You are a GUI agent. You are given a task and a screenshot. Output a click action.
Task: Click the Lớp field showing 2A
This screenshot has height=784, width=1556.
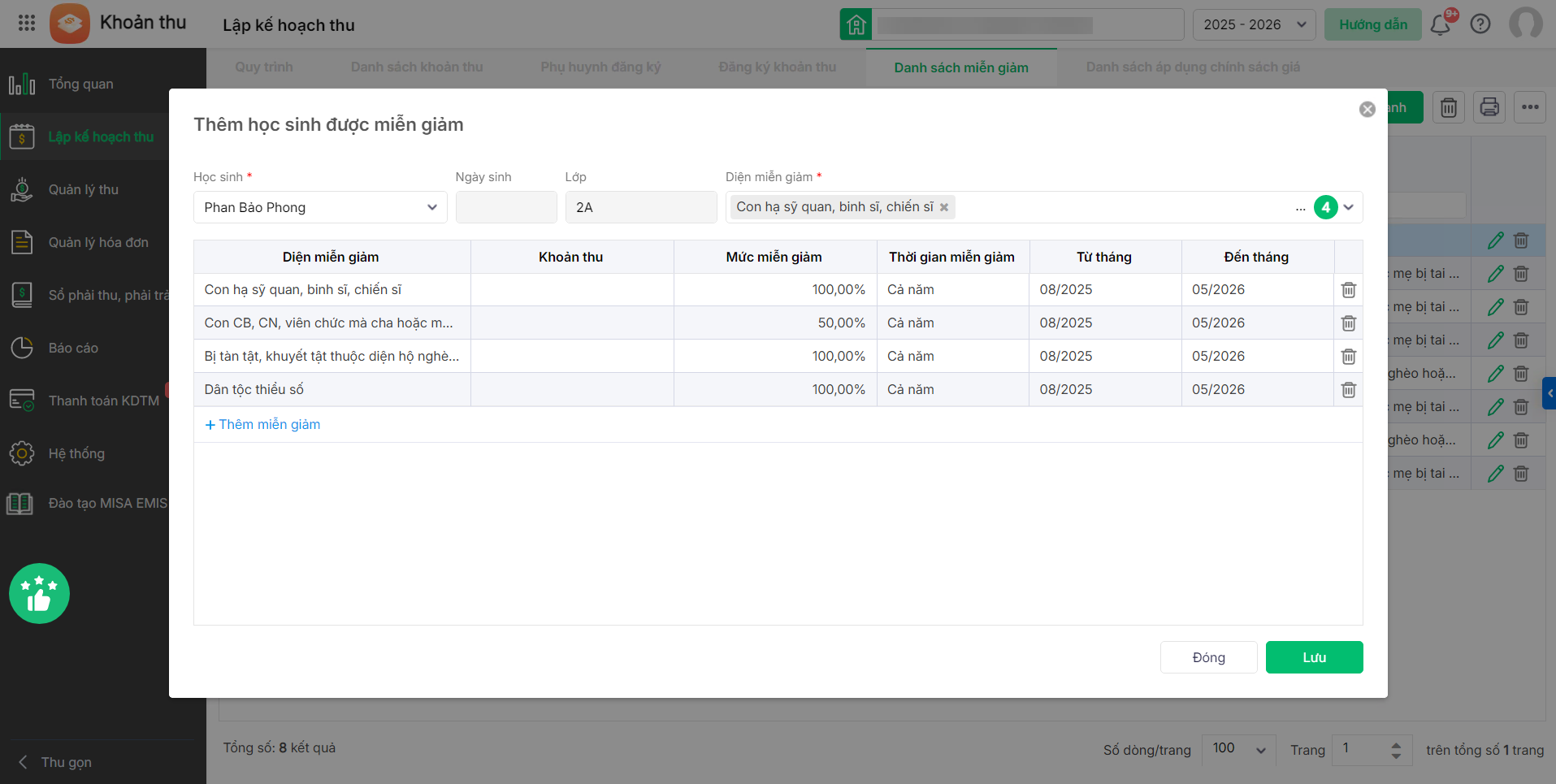tap(640, 207)
